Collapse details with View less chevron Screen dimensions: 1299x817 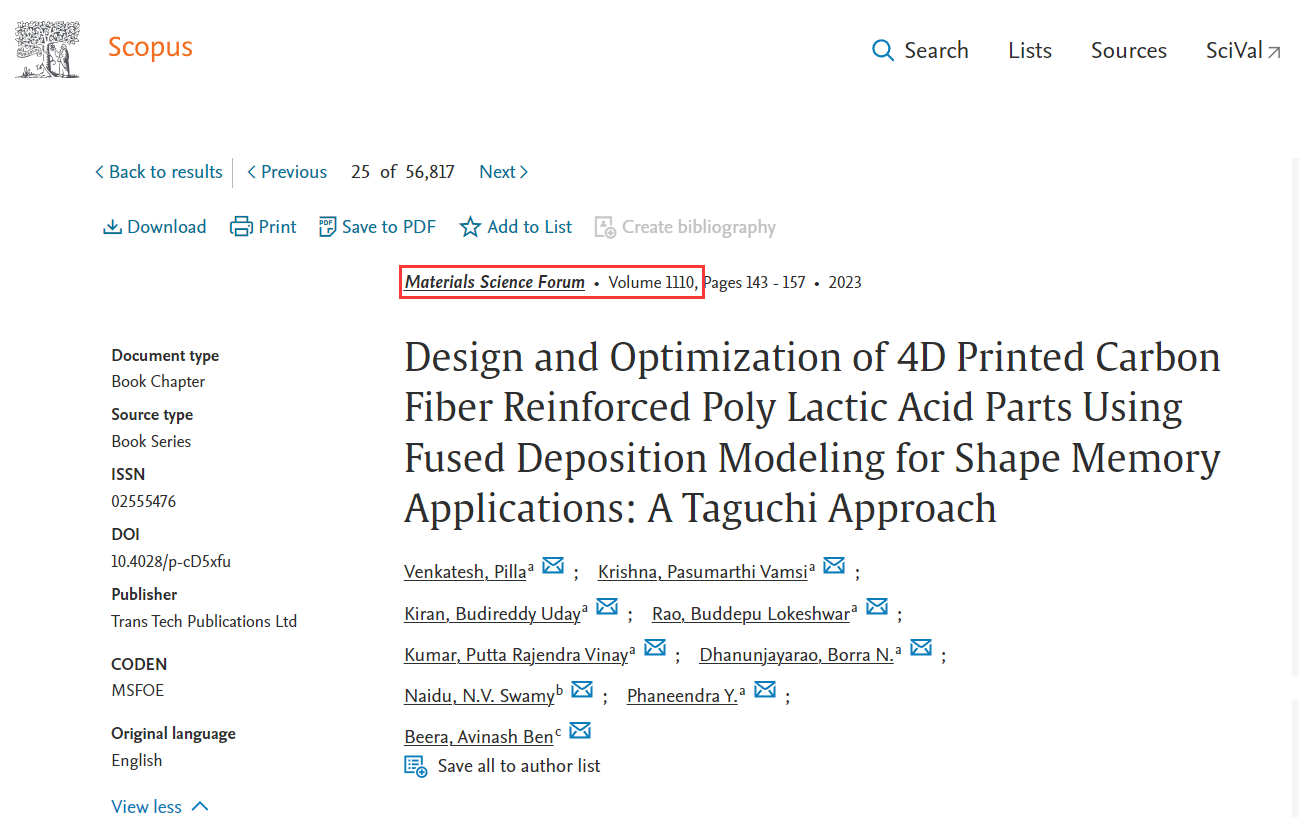pos(199,806)
